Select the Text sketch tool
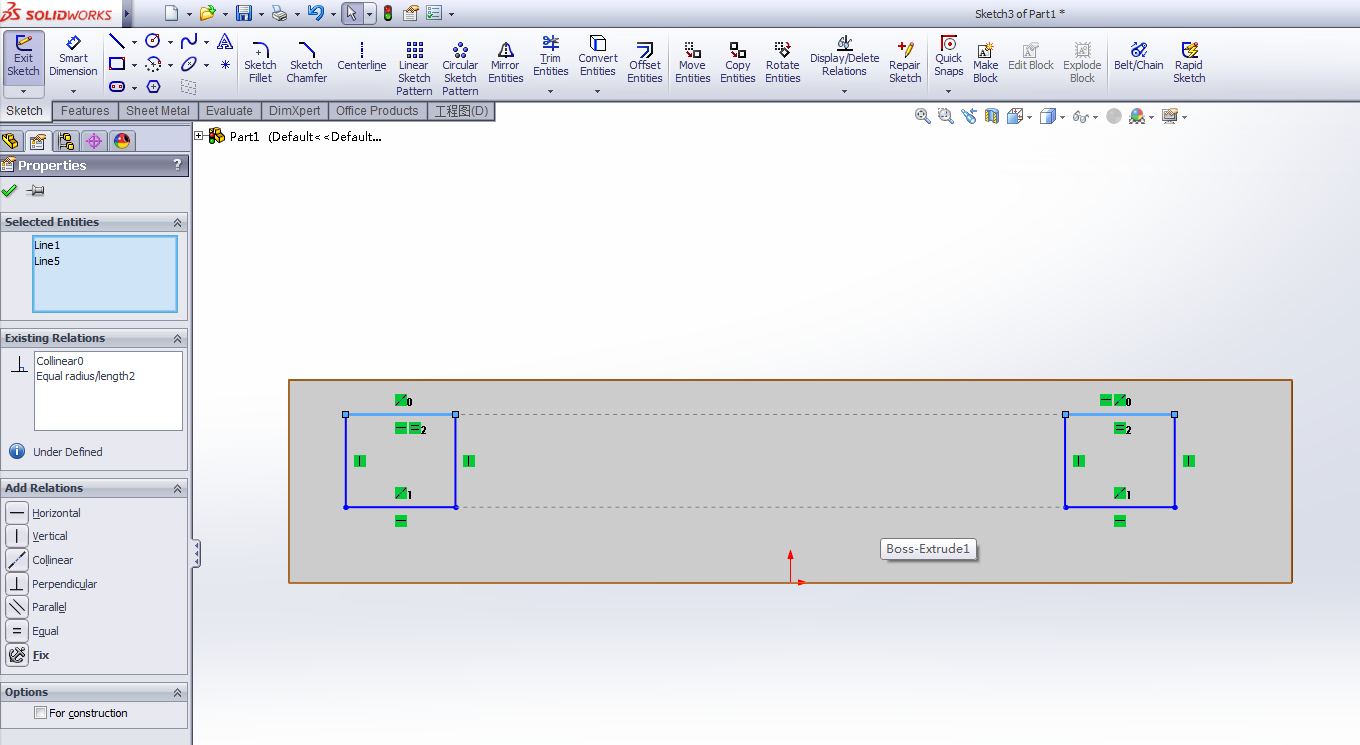1360x745 pixels. [225, 41]
